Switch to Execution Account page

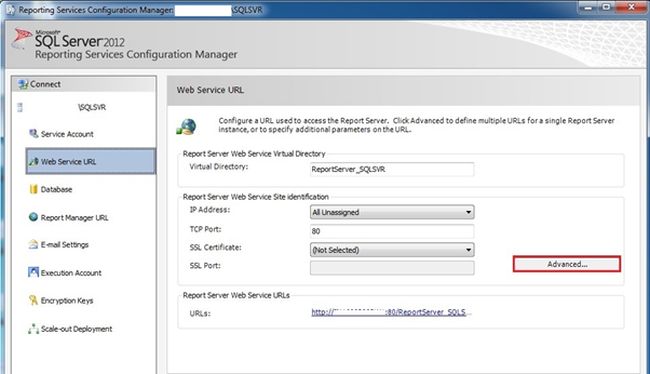[x=71, y=273]
